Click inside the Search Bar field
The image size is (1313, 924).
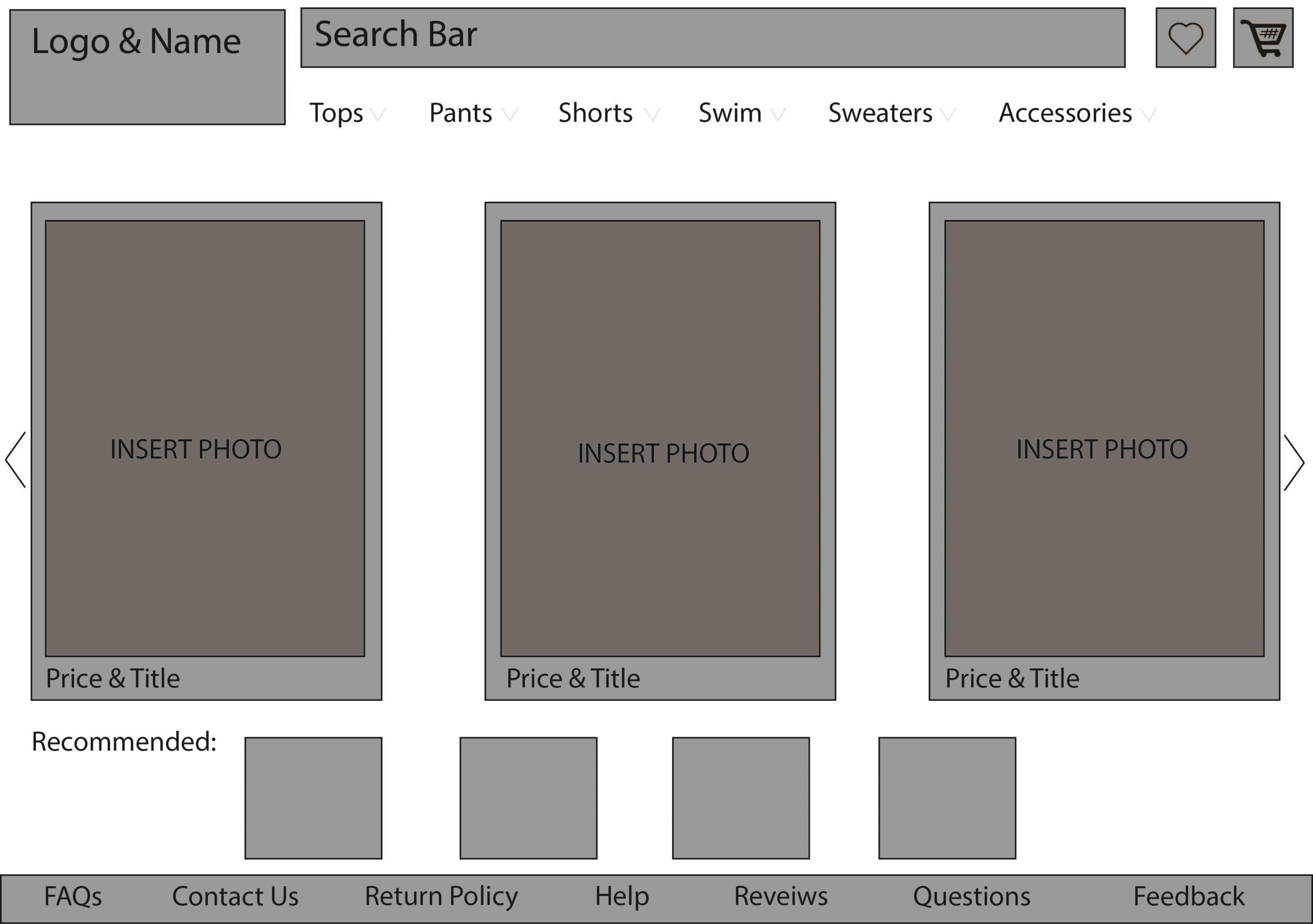713,38
